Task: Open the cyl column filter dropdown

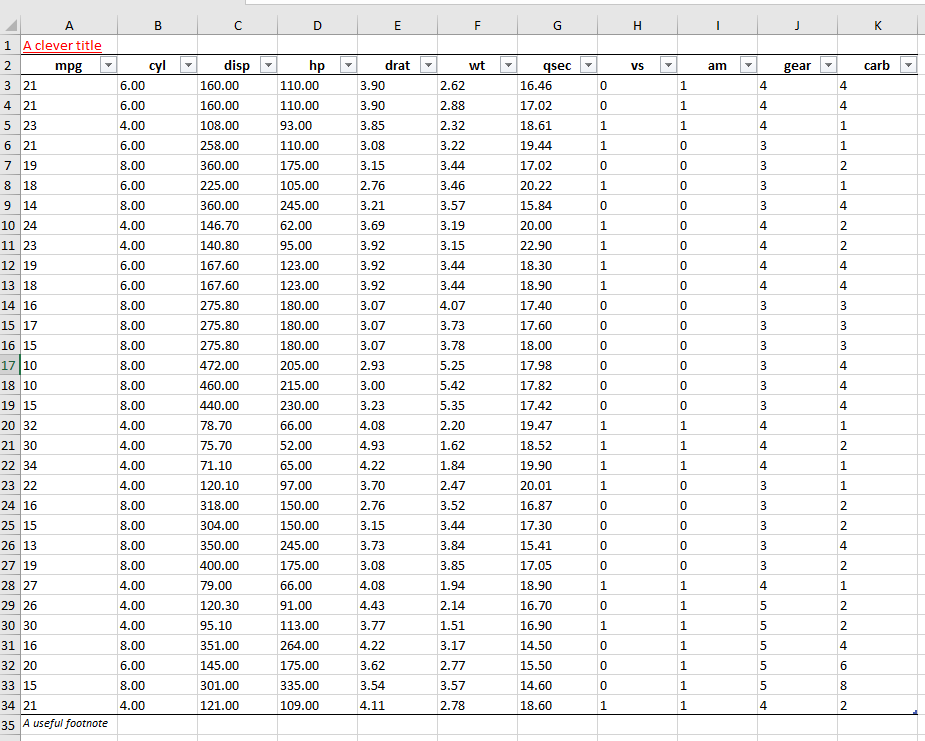Action: [x=188, y=65]
